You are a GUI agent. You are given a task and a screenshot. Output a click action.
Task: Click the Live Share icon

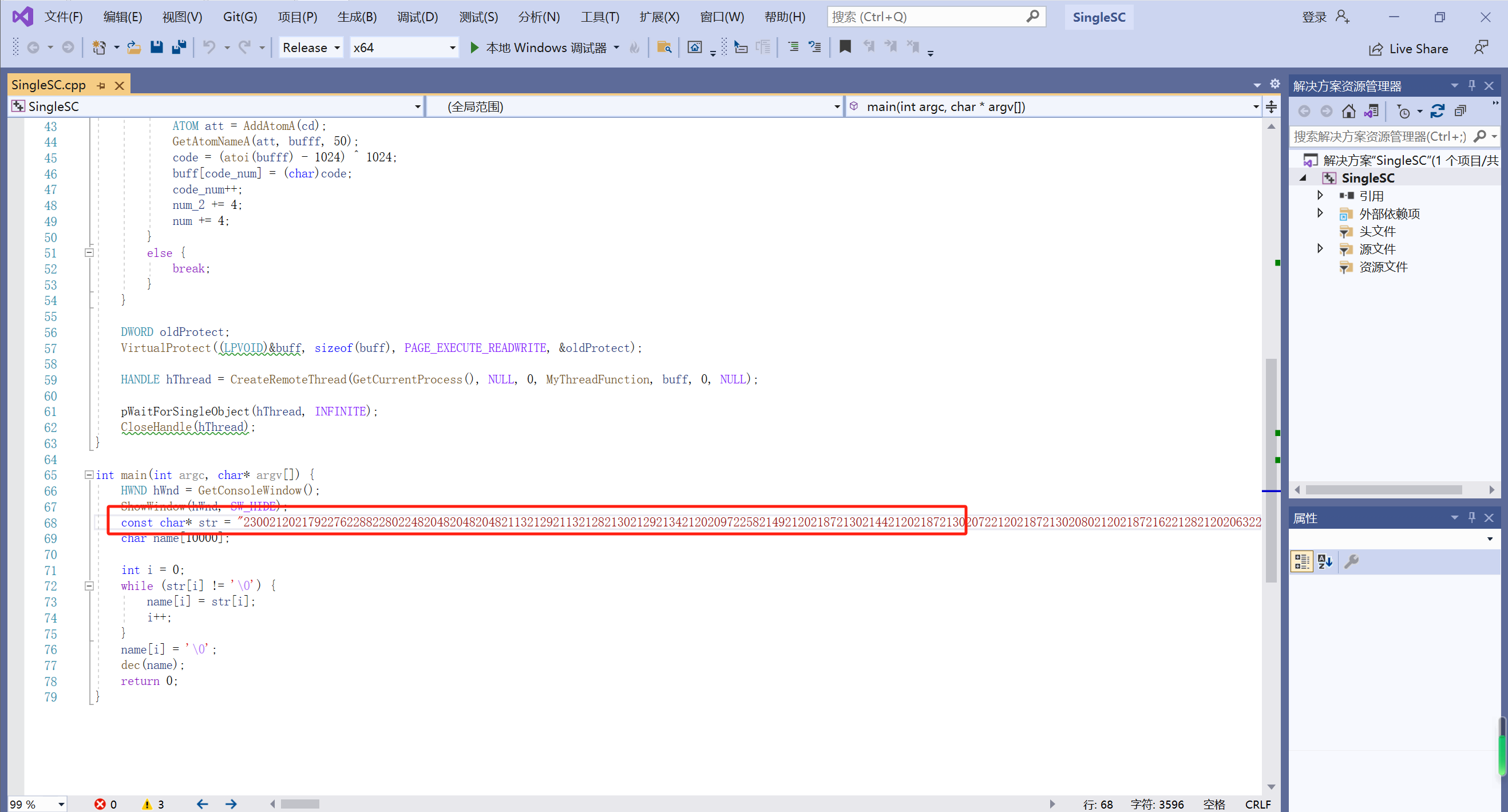pos(1376,49)
